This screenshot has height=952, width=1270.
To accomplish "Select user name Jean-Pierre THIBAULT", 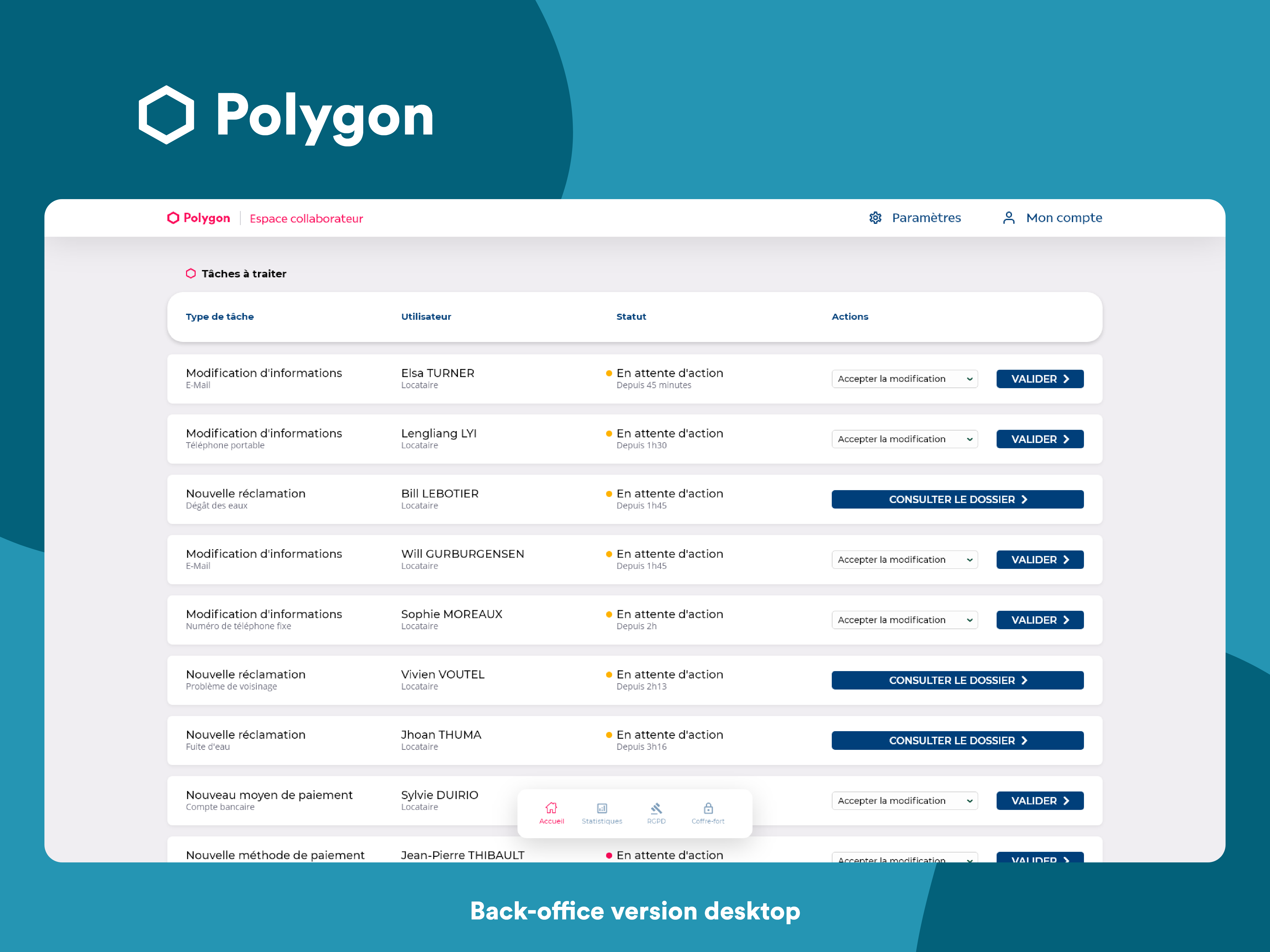I will tap(462, 856).
